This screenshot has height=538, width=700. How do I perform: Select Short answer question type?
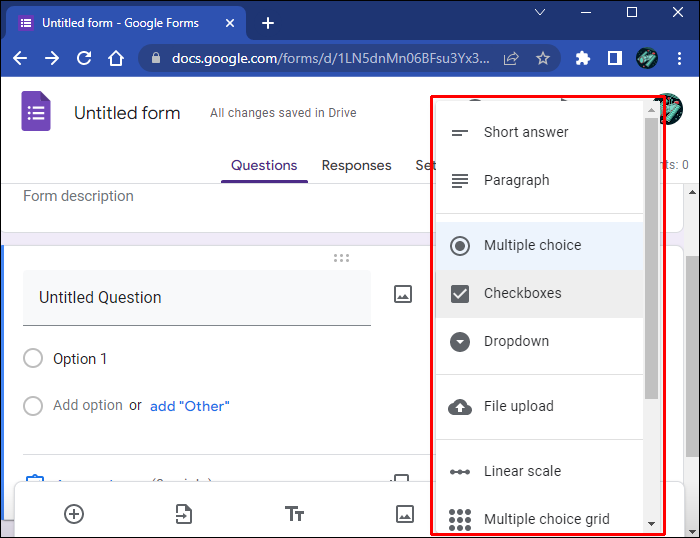pos(526,133)
